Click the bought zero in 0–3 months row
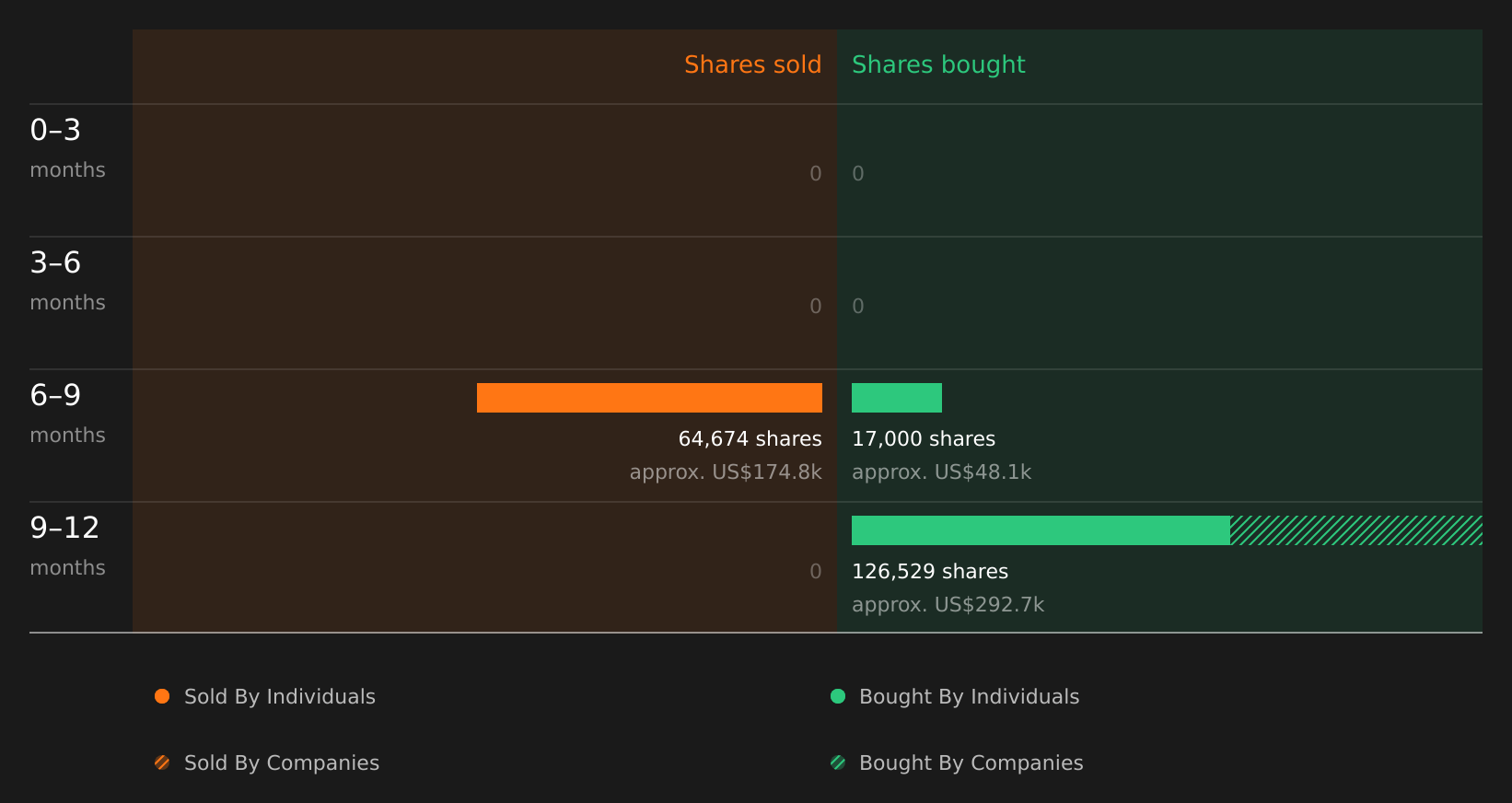 tap(858, 174)
